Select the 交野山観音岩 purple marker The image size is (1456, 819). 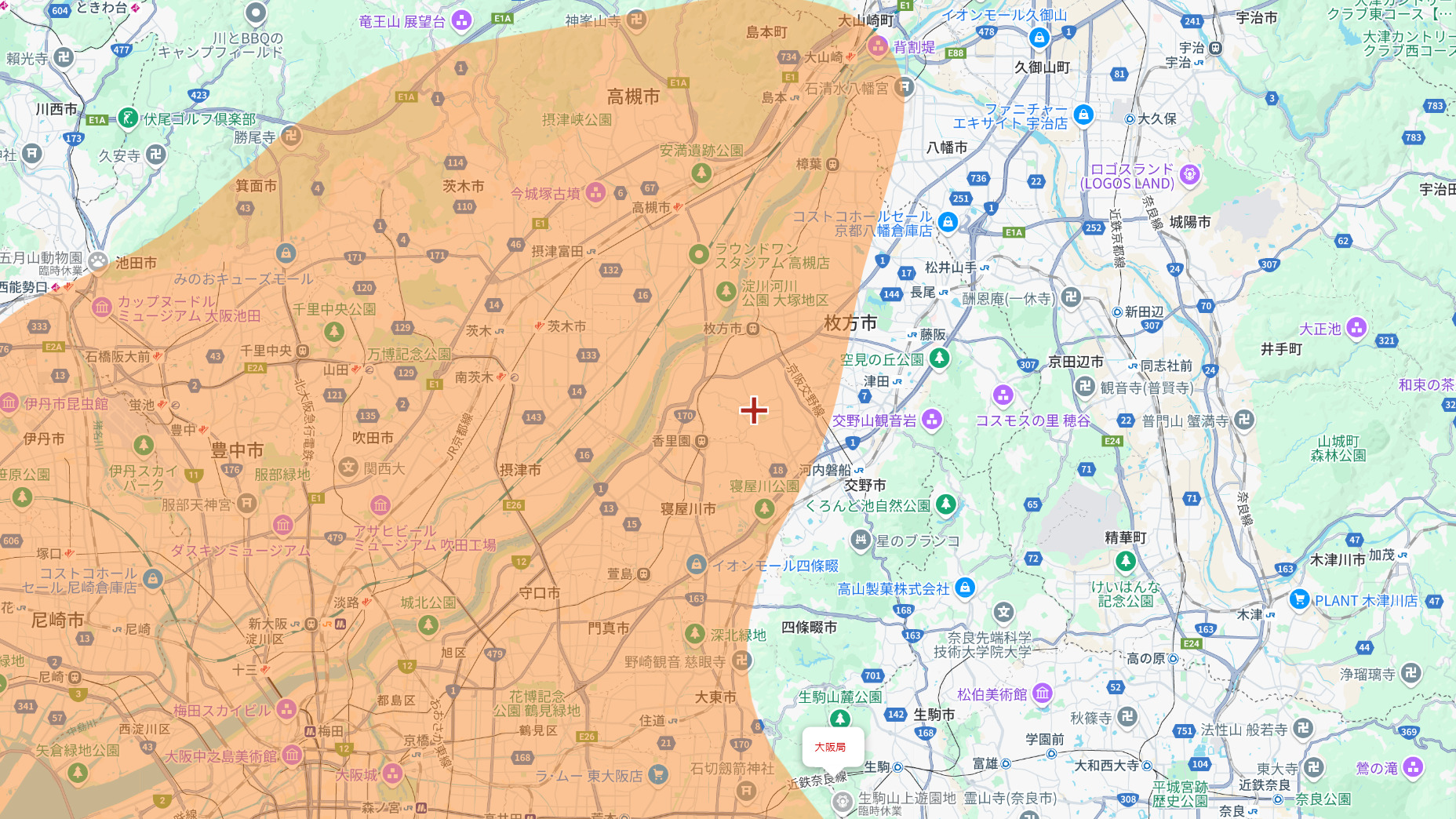click(x=931, y=420)
